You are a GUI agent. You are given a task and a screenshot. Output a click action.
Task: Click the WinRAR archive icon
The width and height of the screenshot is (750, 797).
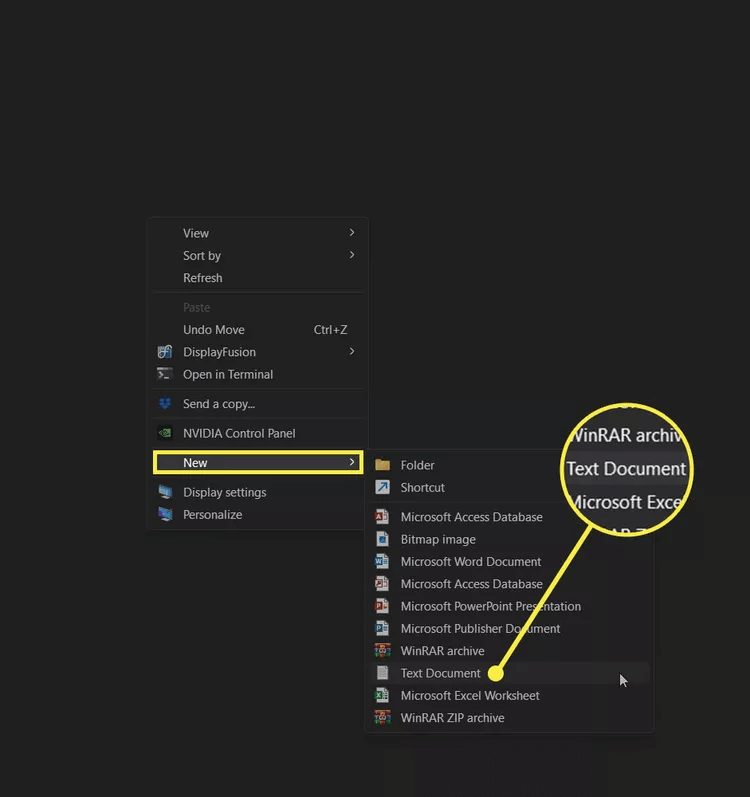tap(382, 651)
